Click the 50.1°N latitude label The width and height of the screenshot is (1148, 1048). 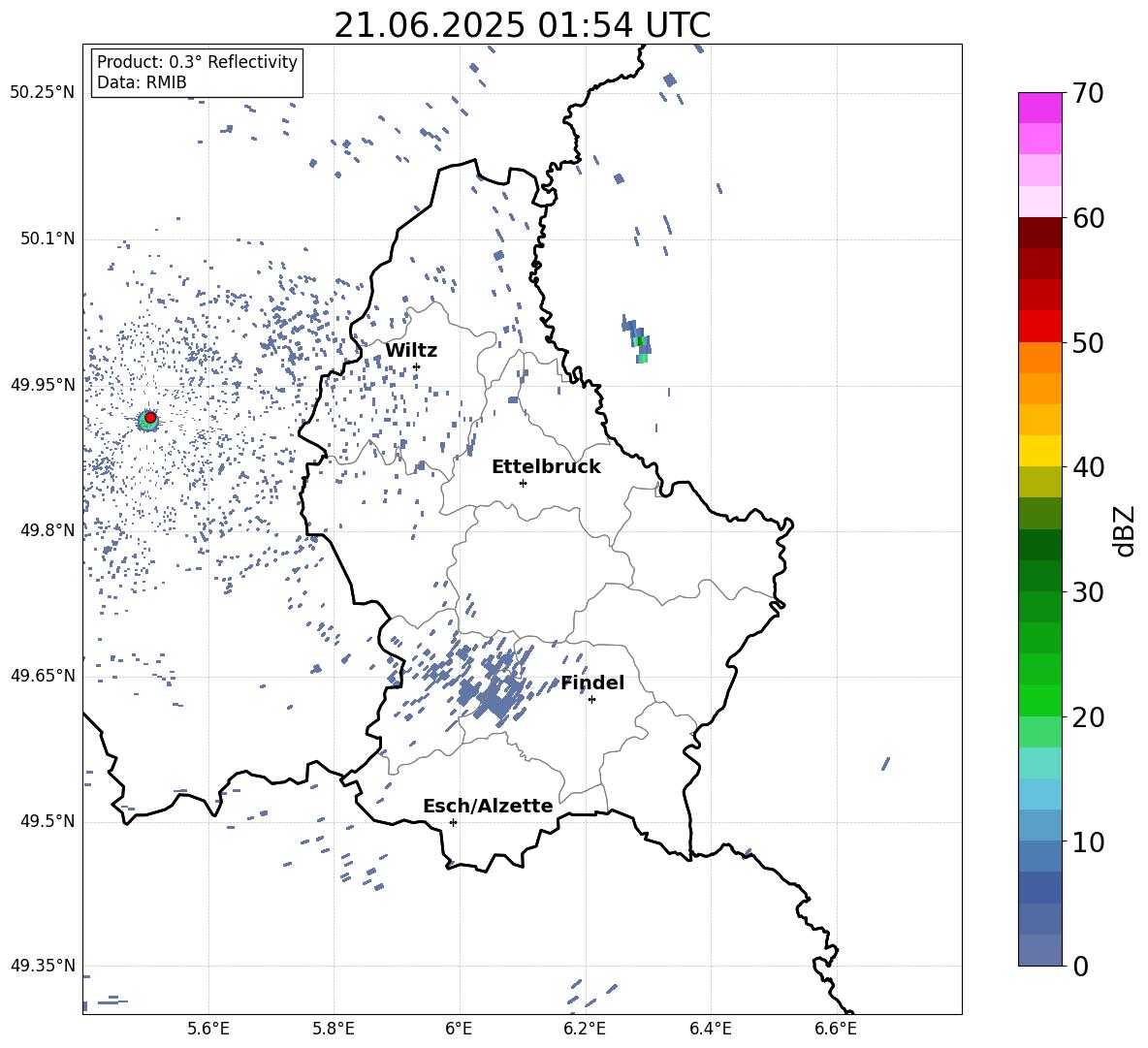47,239
